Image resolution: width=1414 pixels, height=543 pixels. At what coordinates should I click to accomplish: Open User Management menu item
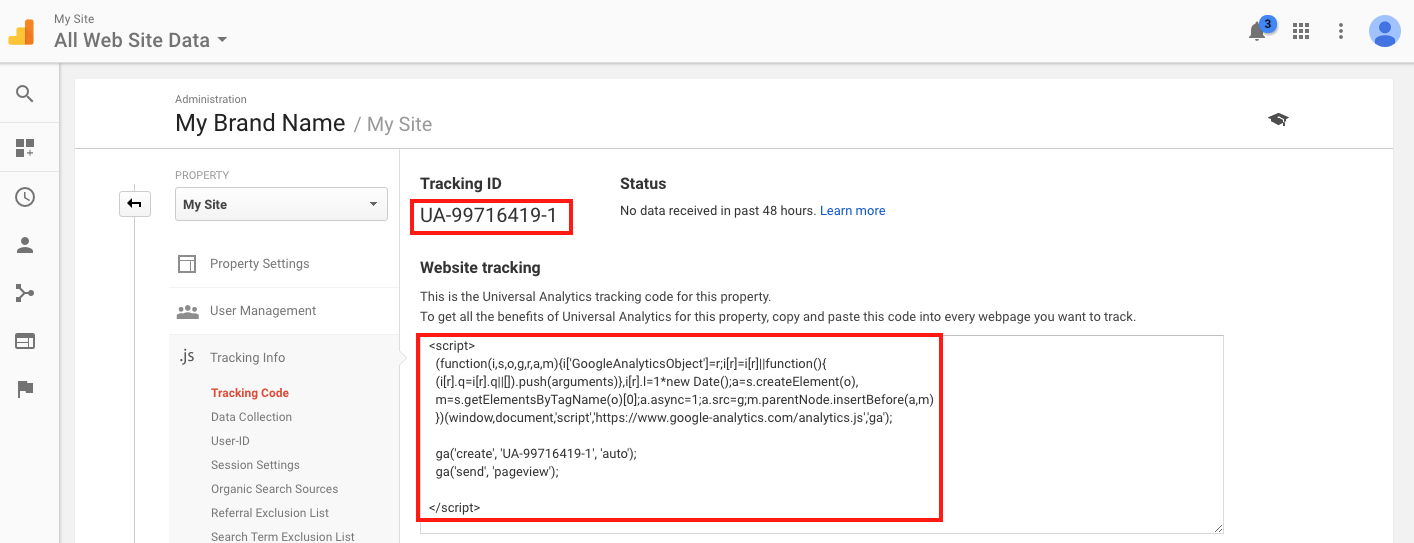262,311
